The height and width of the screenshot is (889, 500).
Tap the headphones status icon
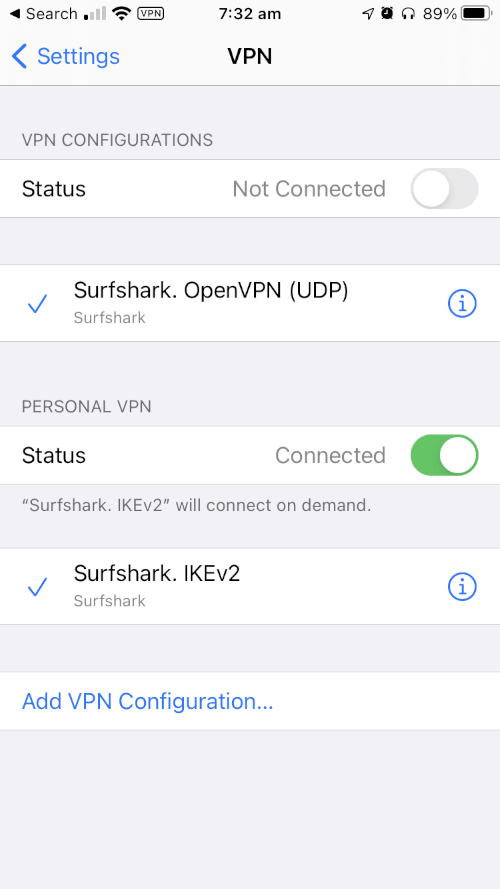click(408, 14)
